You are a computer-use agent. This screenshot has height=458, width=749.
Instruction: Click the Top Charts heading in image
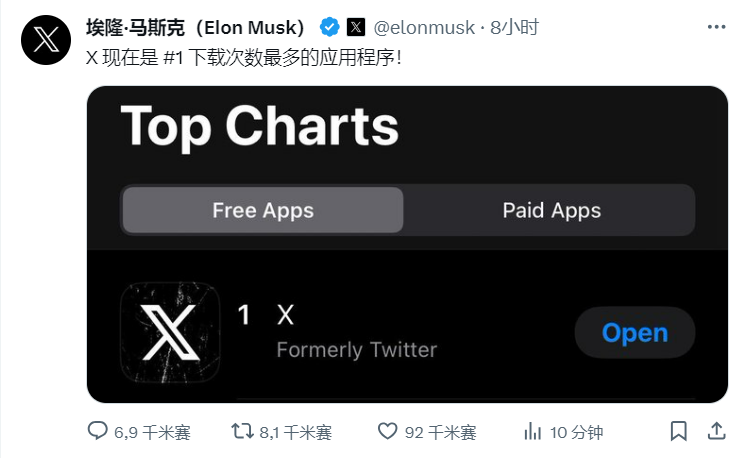(260, 127)
